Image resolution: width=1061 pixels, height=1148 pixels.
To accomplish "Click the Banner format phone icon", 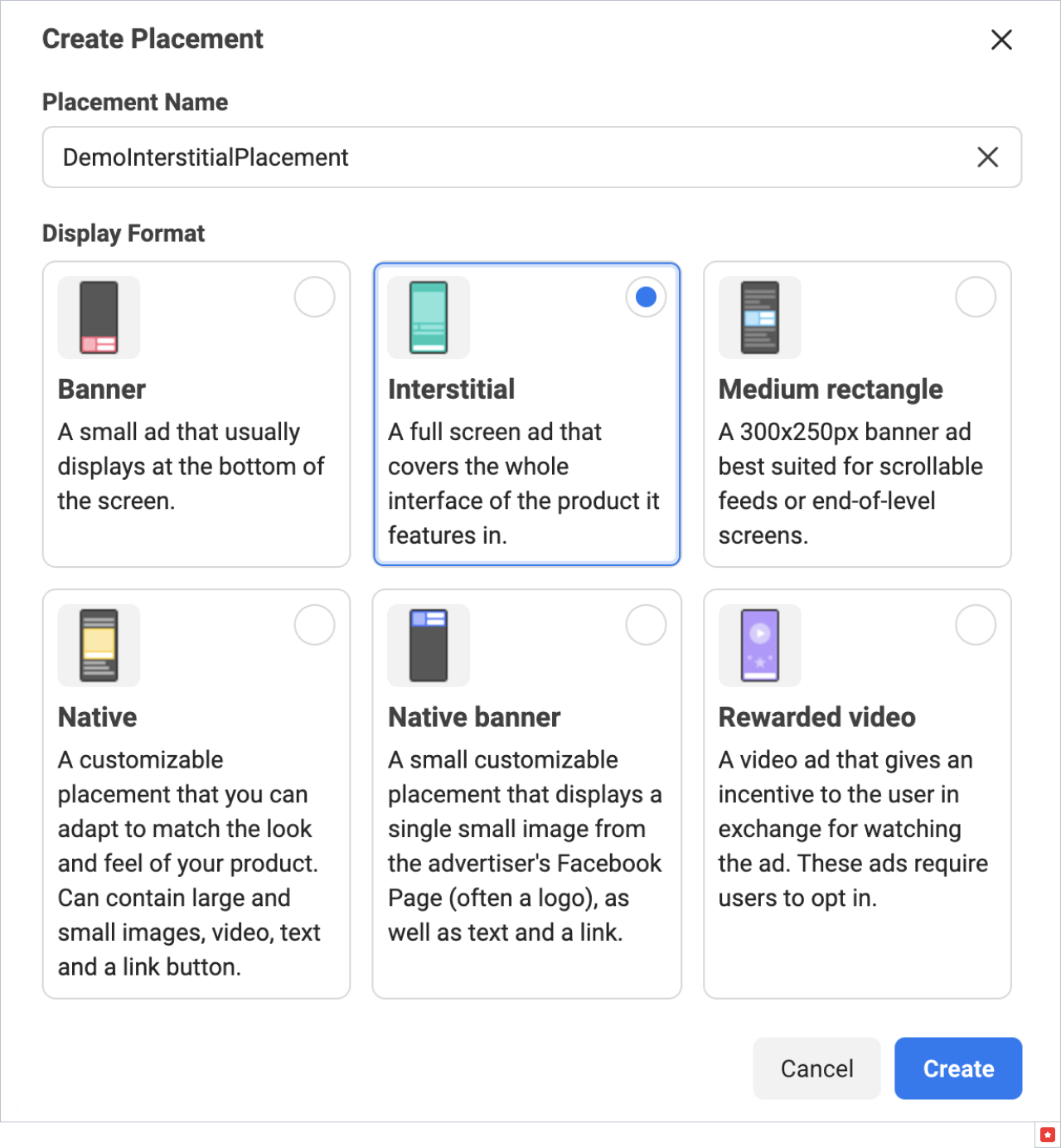I will [99, 317].
